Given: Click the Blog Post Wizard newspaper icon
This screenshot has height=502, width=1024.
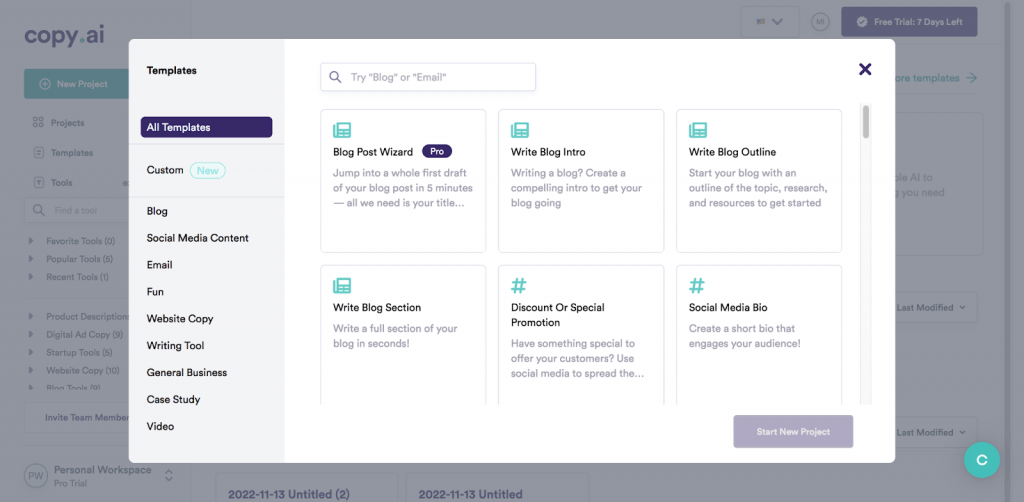Looking at the screenshot, I should (342, 130).
